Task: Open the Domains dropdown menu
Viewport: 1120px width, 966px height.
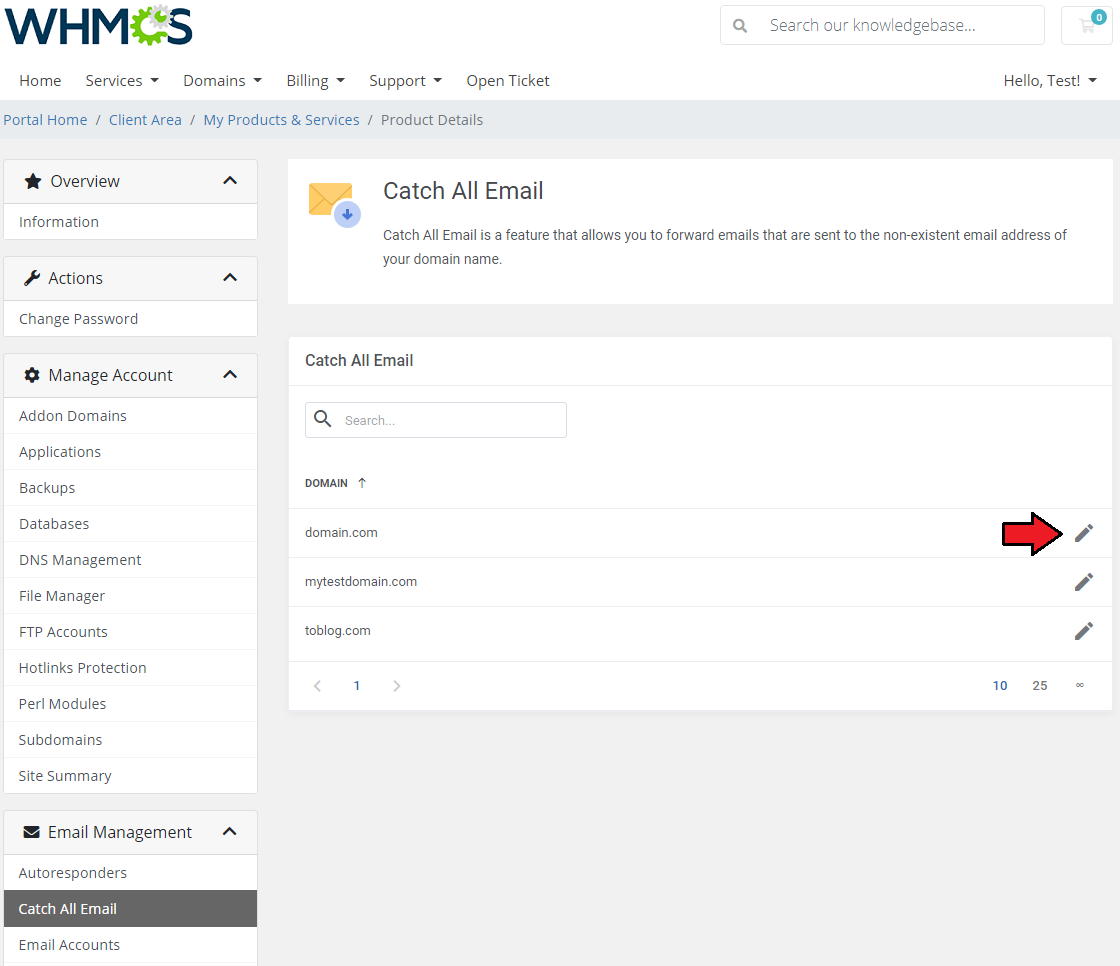Action: tap(223, 81)
